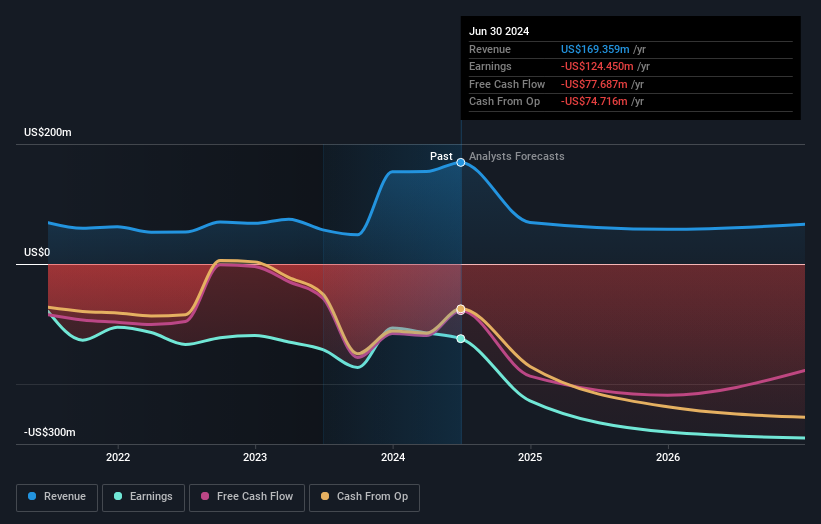Click the US$169.359m revenue value
This screenshot has height=524, width=821.
point(595,49)
